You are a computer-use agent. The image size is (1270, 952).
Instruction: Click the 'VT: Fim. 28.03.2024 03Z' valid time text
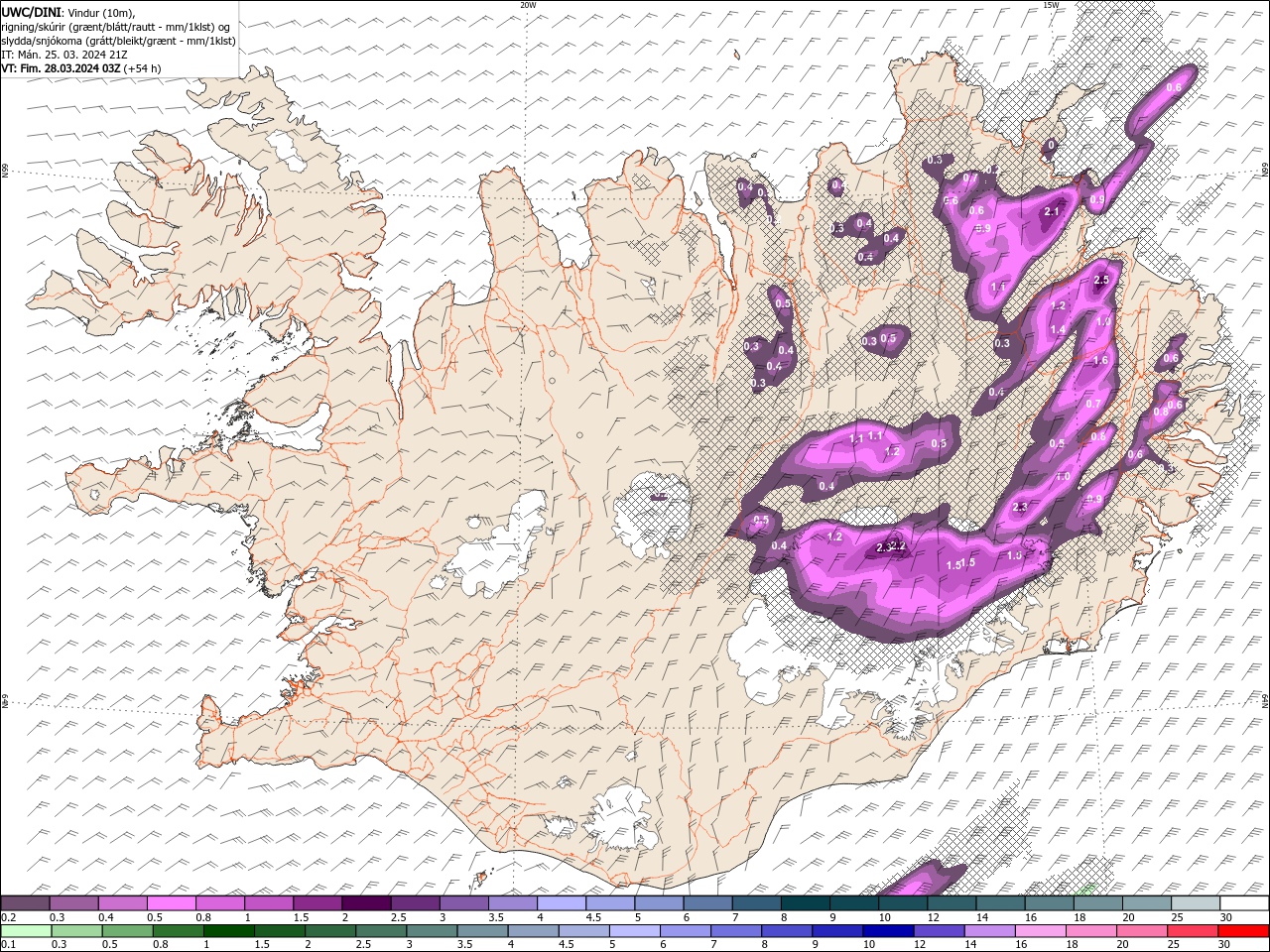tap(62, 68)
